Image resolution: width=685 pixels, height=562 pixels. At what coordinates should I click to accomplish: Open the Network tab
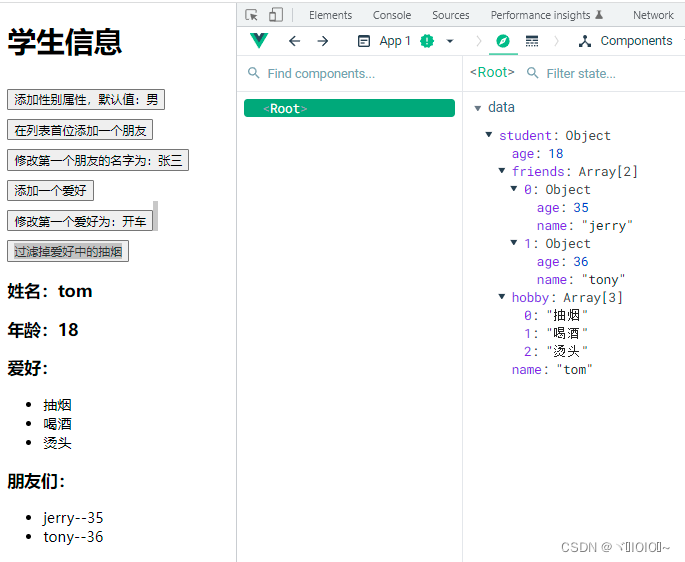653,15
